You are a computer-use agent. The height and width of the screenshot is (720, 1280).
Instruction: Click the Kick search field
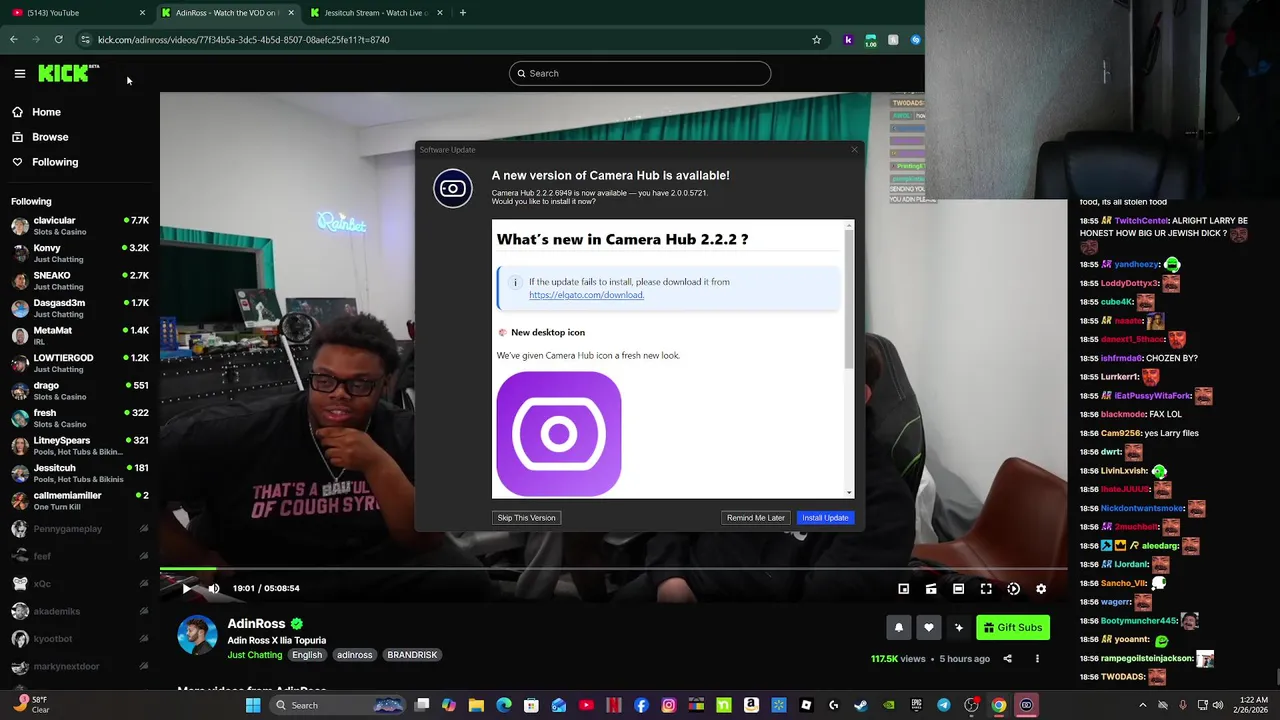[640, 73]
